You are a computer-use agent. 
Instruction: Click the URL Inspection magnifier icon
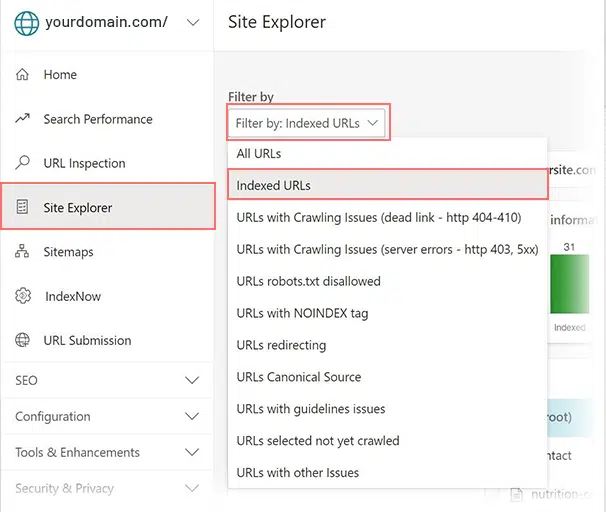22,163
